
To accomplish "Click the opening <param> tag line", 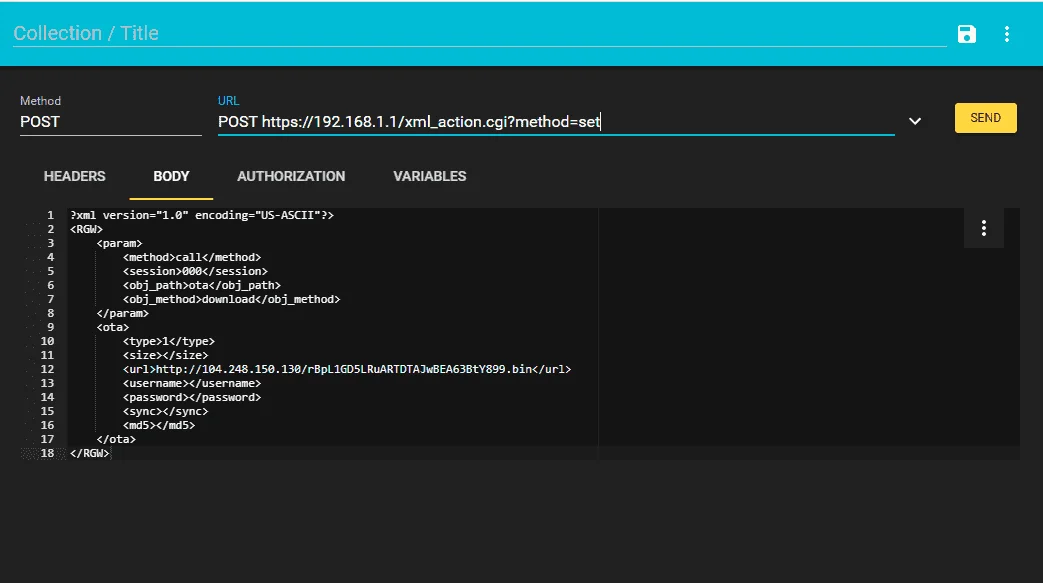I will click(x=119, y=243).
